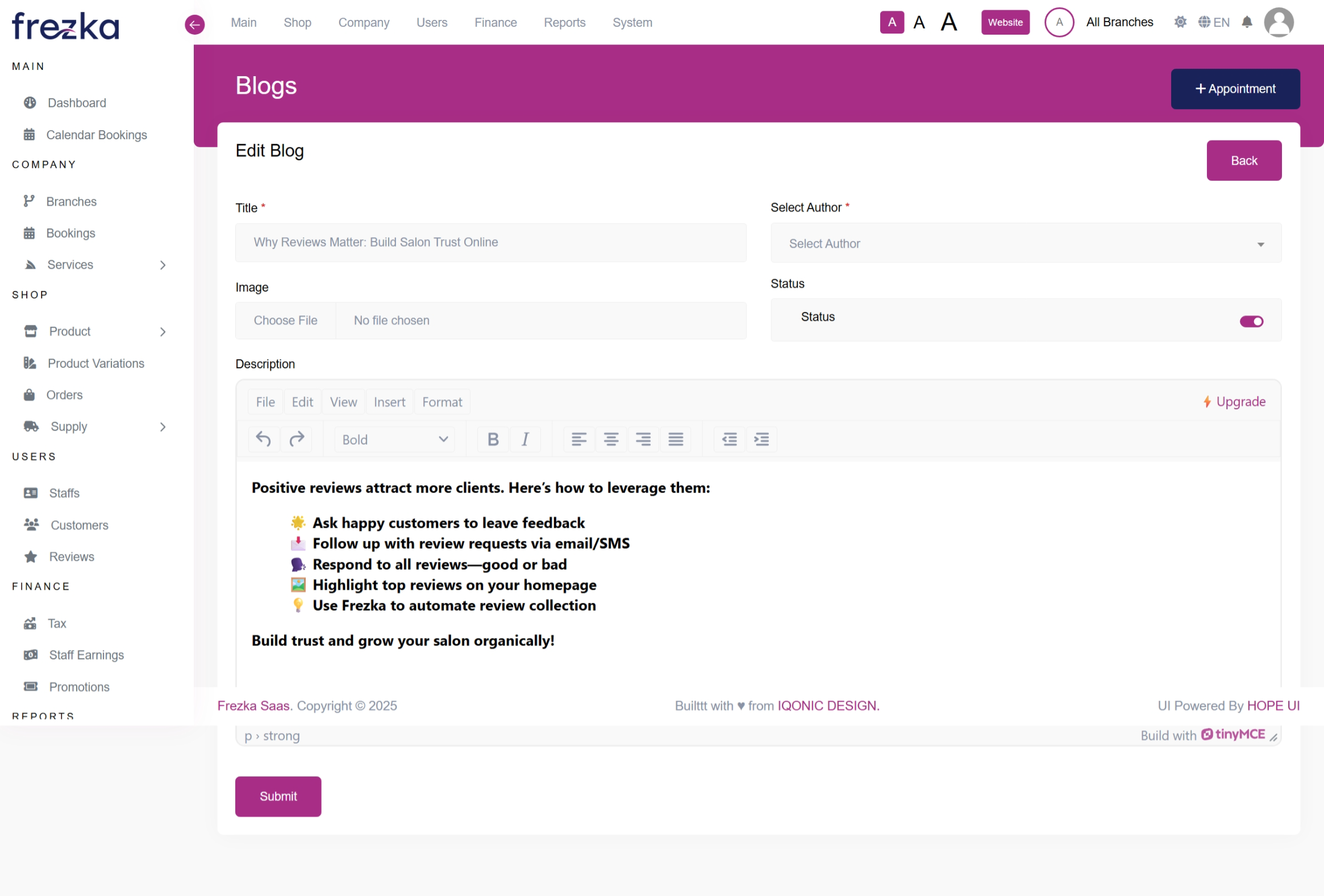Open the notifications bell
1324x896 pixels.
[x=1247, y=22]
